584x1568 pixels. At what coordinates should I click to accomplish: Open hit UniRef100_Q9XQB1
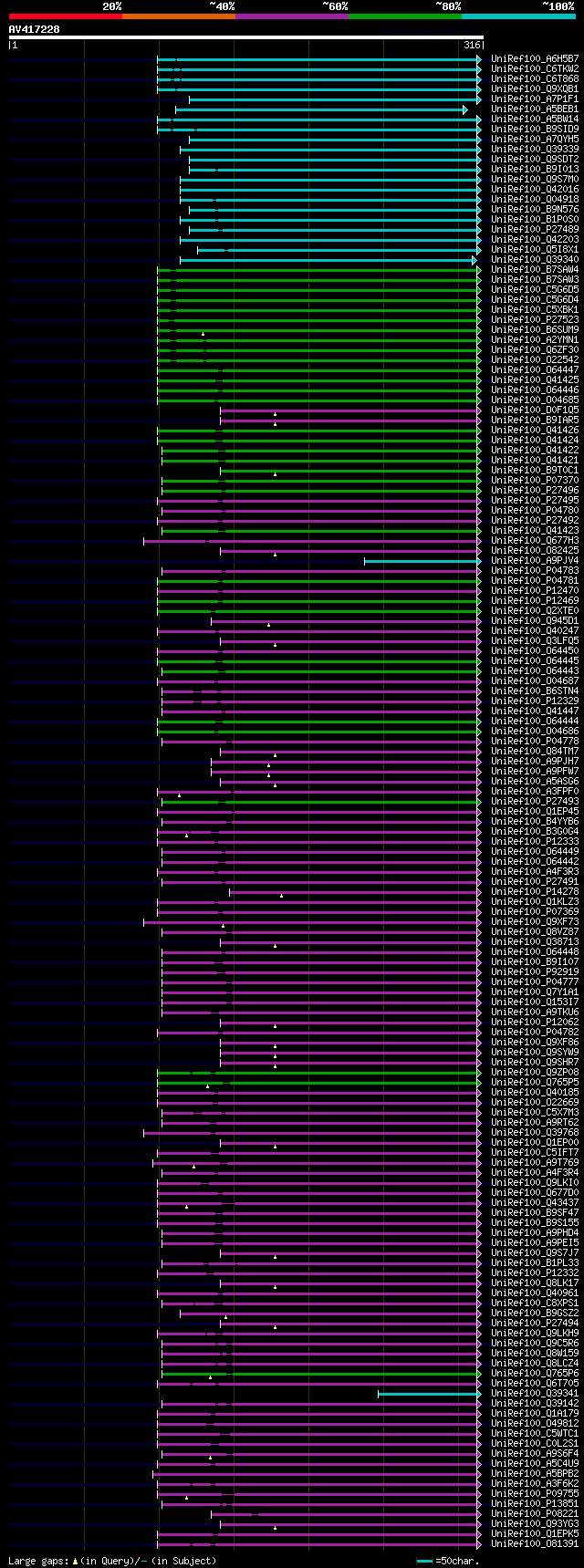click(535, 88)
